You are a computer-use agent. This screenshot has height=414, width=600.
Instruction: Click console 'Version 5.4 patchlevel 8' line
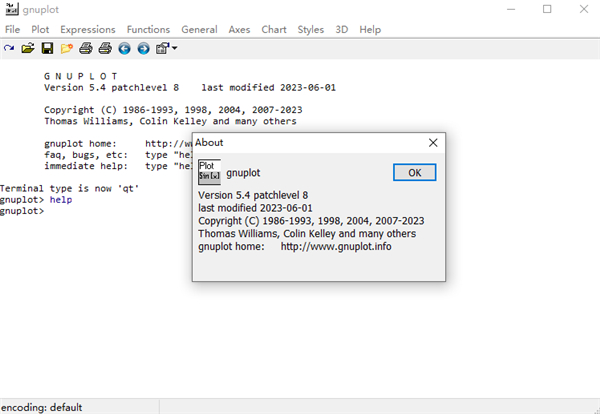tap(190, 88)
